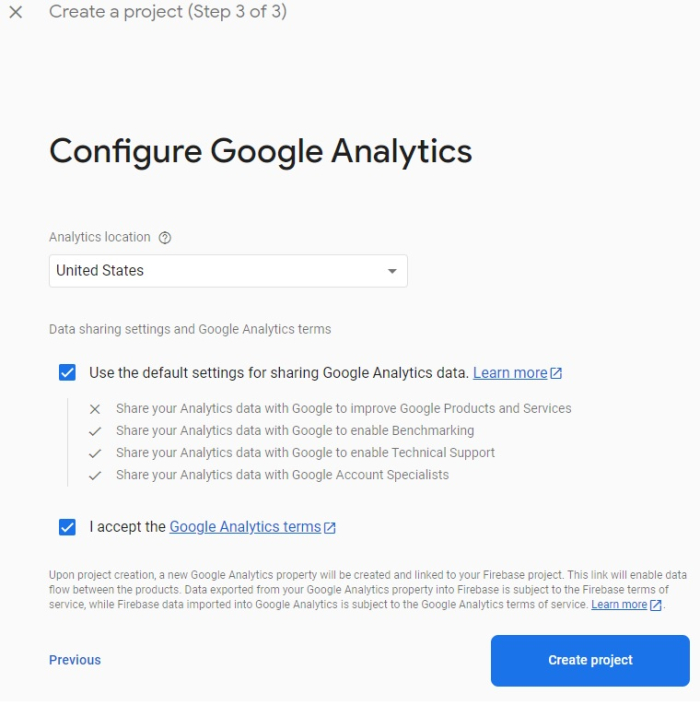Click the Configure Google Analytics heading
This screenshot has height=717, width=700.
pyautogui.click(x=260, y=151)
